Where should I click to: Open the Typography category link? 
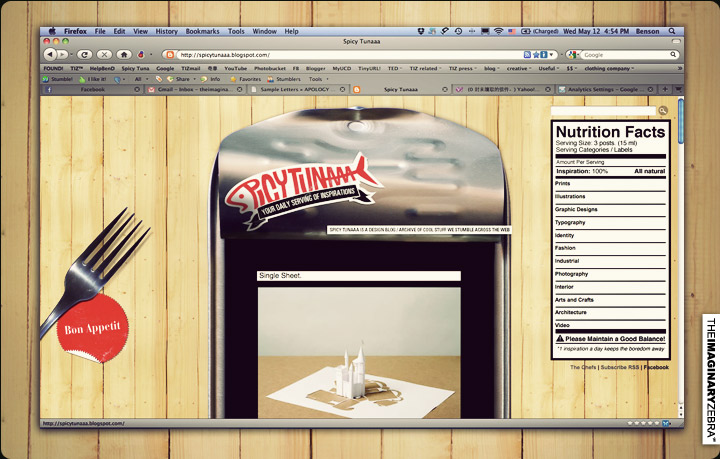click(570, 222)
